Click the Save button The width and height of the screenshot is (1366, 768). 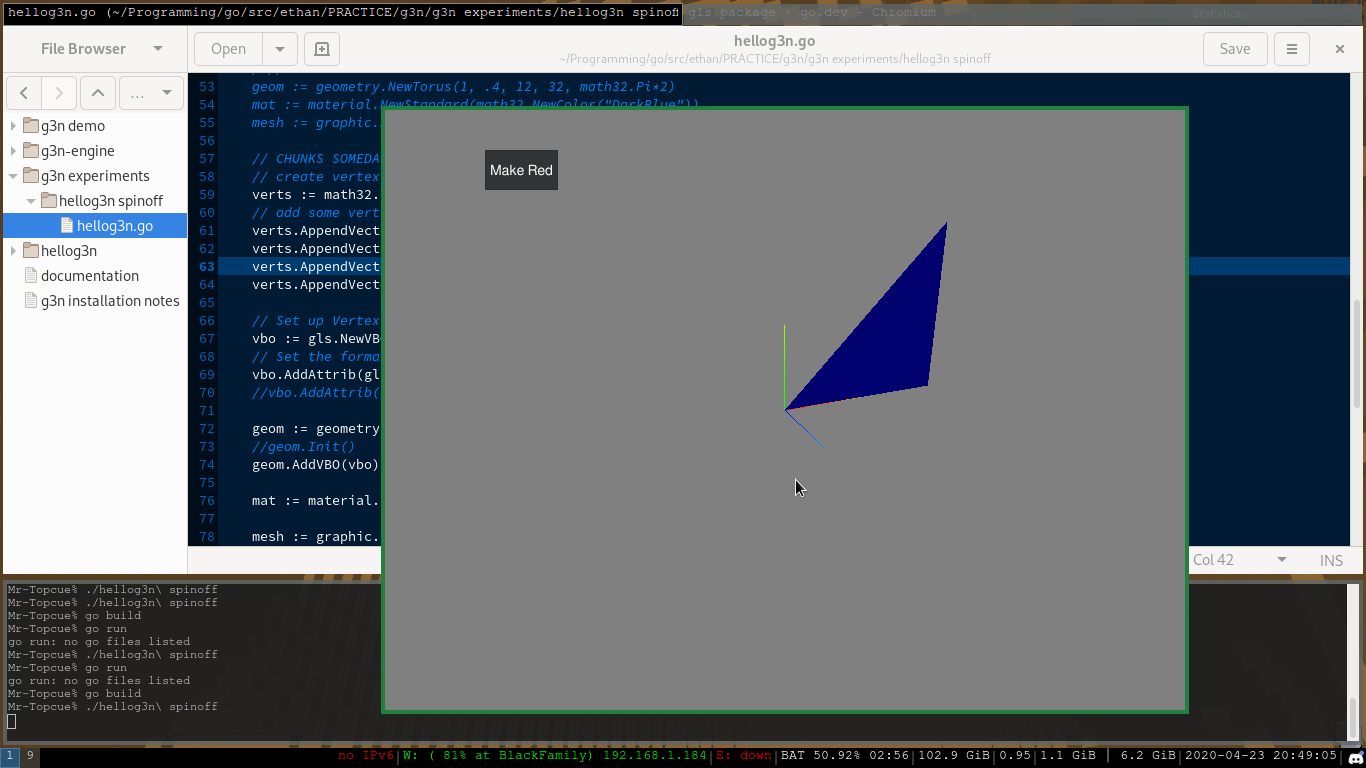tap(1234, 49)
